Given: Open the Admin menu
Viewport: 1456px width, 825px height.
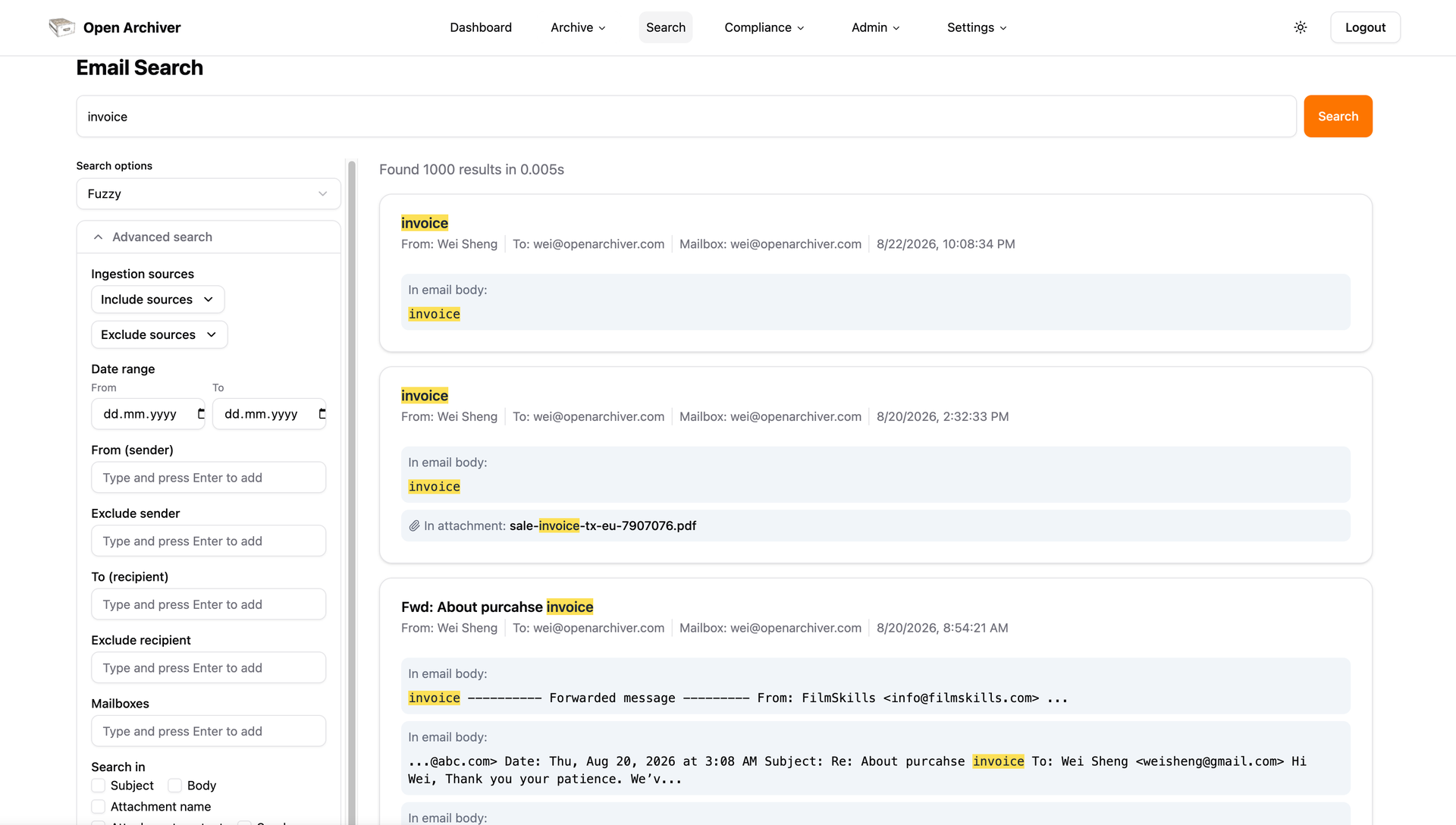Looking at the screenshot, I should click(876, 27).
